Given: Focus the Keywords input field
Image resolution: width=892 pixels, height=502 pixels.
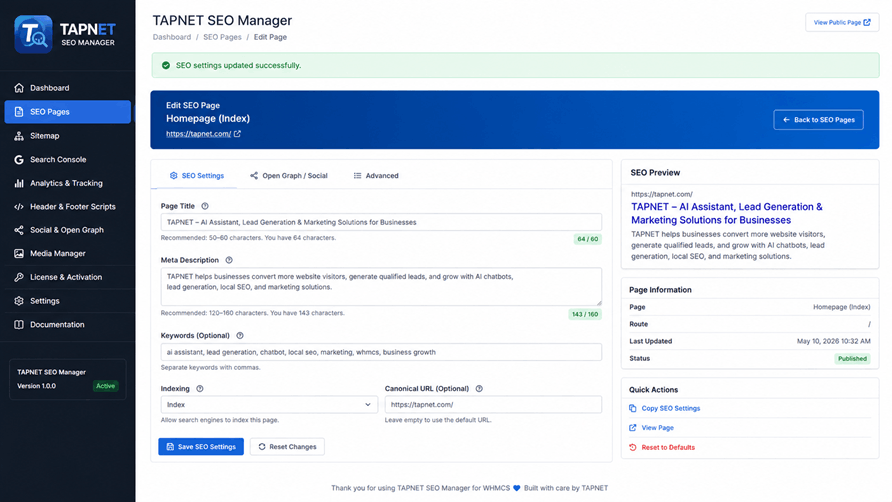Looking at the screenshot, I should click(x=381, y=352).
